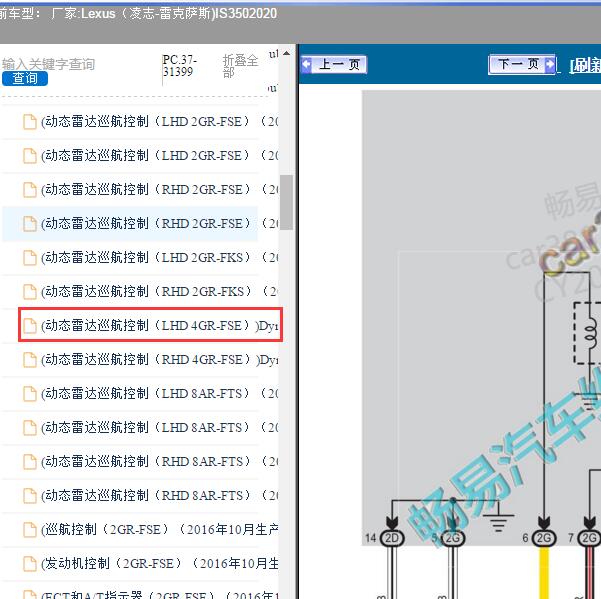Click document icon of LHD 4GR-FSE row
The image size is (601, 599).
[30, 326]
